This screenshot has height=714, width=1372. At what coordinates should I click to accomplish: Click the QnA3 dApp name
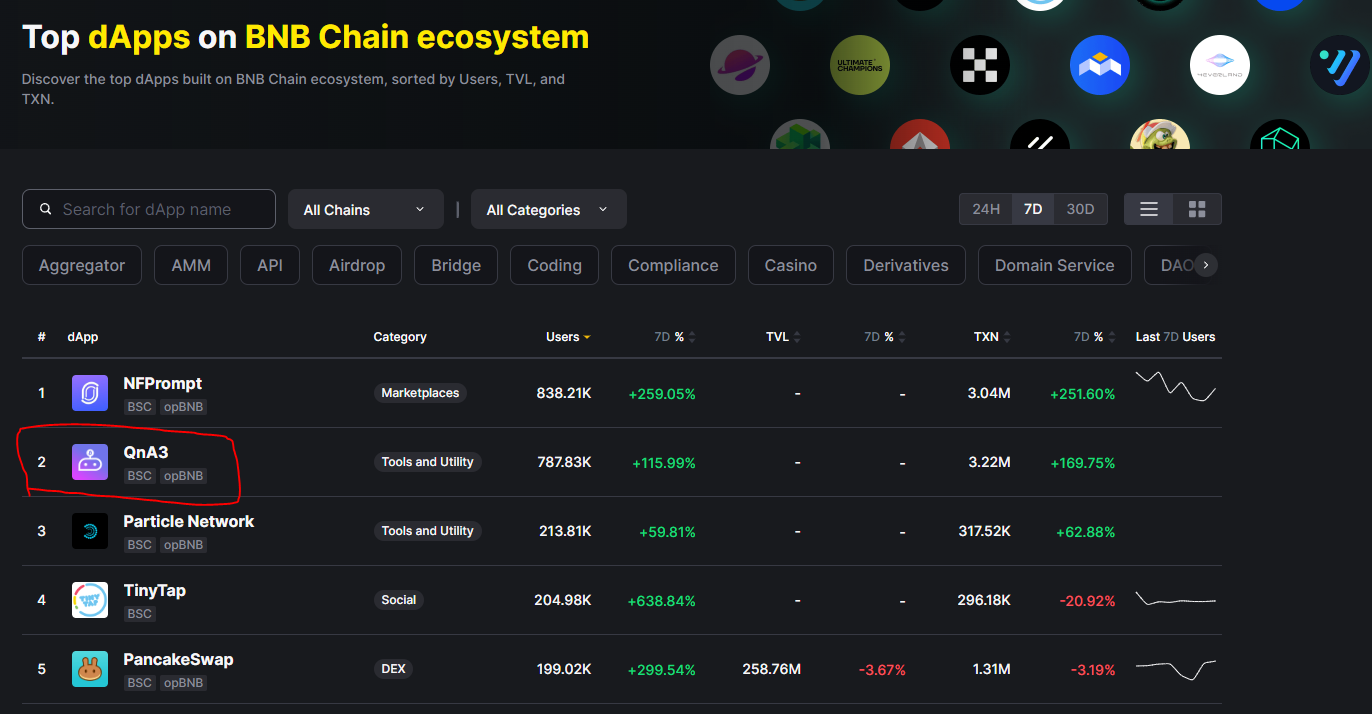click(x=146, y=452)
